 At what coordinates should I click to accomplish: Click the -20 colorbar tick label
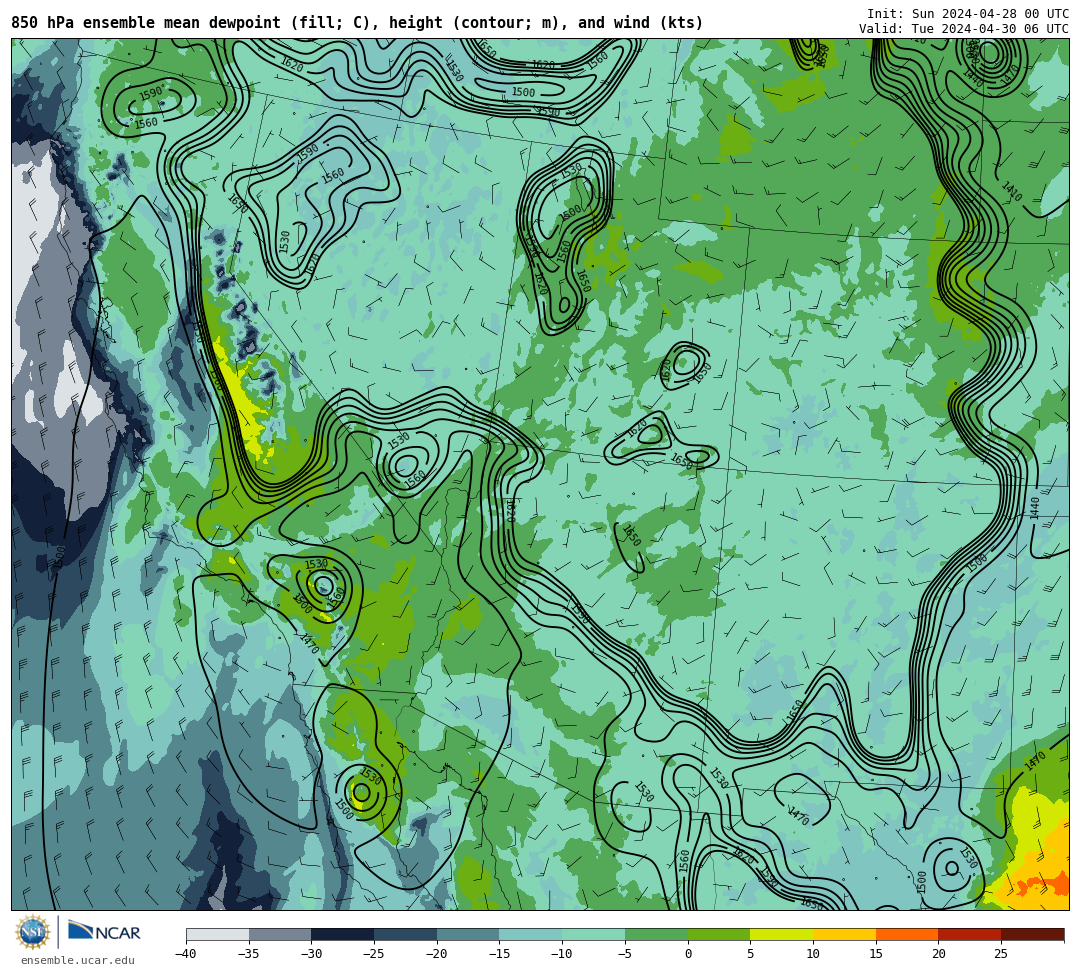click(437, 954)
